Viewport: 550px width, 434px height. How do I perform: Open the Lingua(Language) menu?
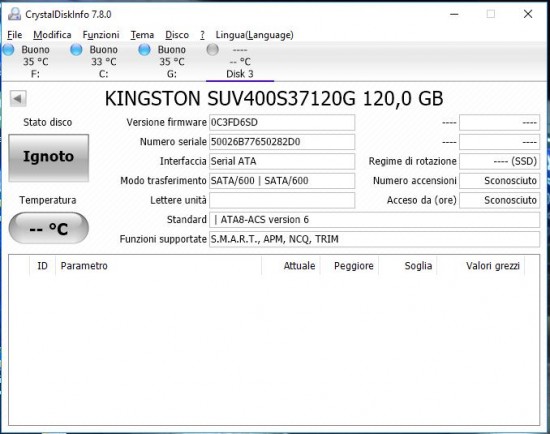254,35
